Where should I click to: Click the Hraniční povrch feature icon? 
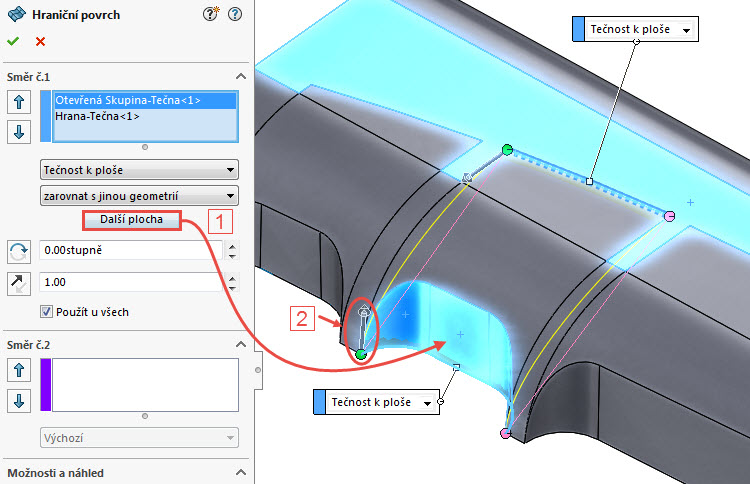(17, 14)
